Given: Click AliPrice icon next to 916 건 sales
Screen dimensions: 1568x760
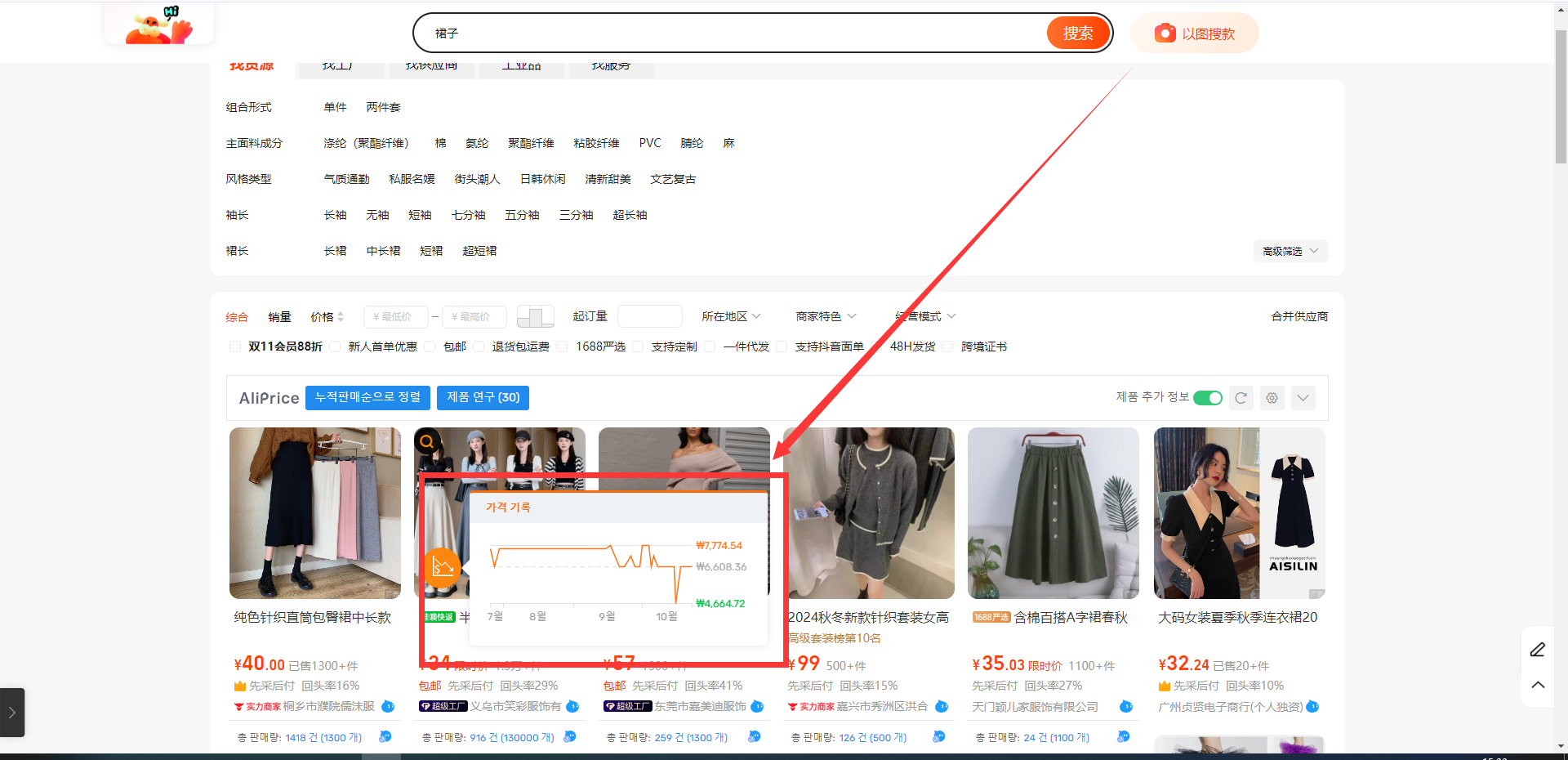Looking at the screenshot, I should [x=569, y=737].
